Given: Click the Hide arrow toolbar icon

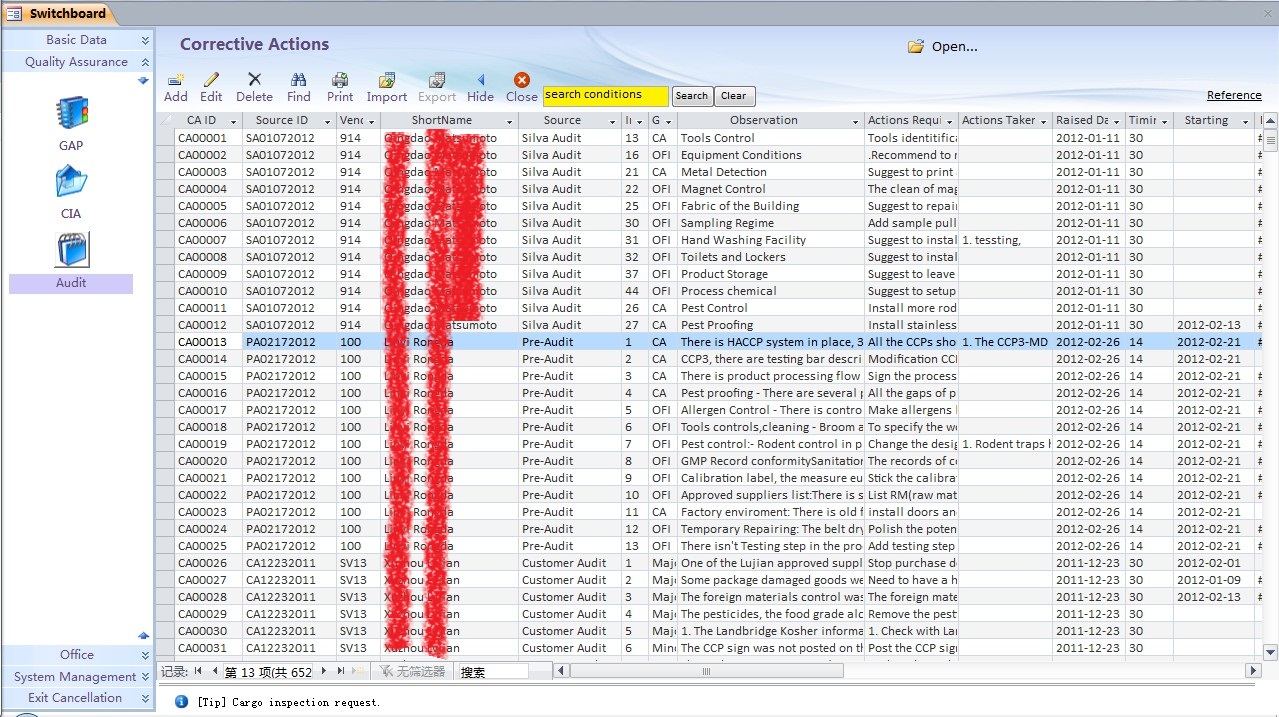Looking at the screenshot, I should (x=480, y=80).
